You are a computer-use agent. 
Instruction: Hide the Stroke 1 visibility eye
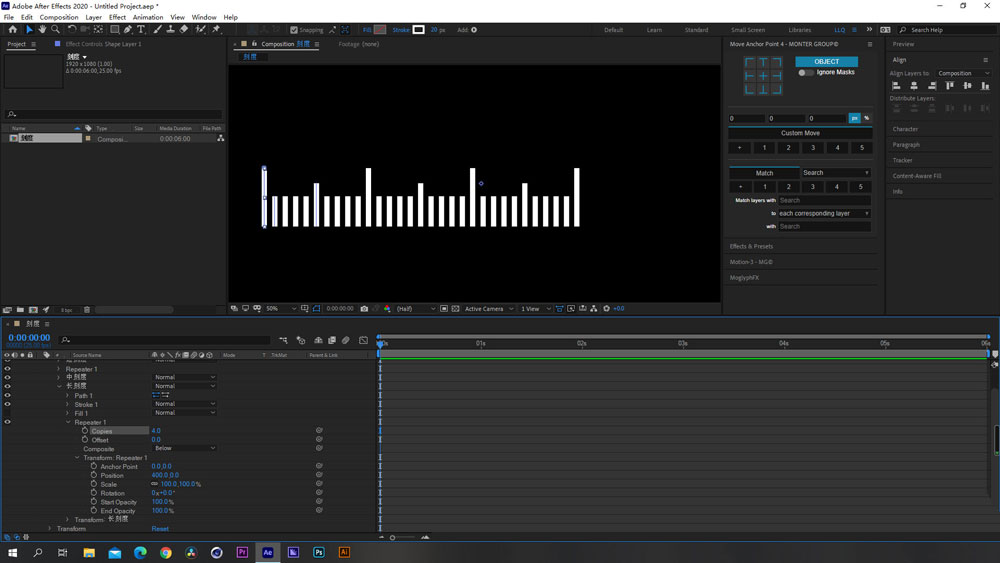coord(7,404)
